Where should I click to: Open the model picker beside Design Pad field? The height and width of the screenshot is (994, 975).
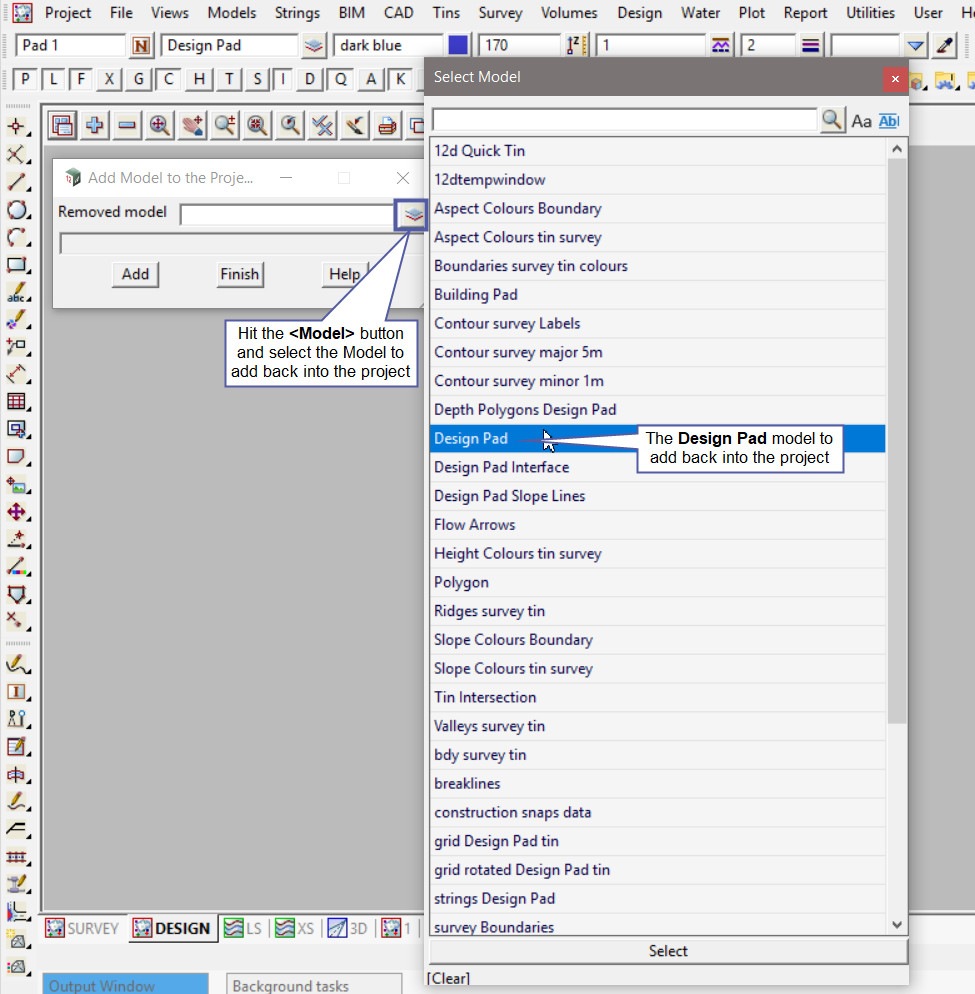[314, 46]
